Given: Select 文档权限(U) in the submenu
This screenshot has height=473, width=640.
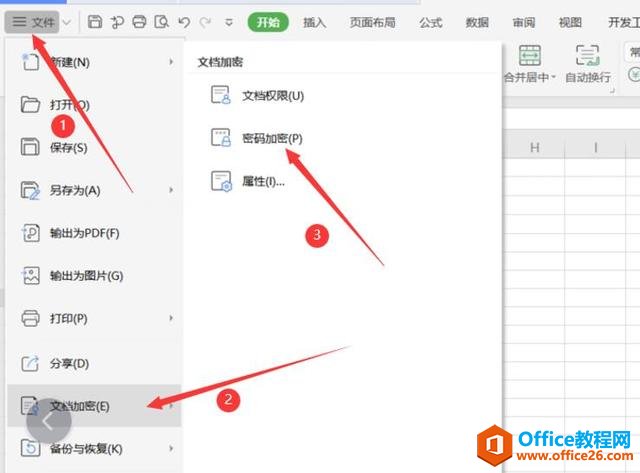Looking at the screenshot, I should 273,96.
